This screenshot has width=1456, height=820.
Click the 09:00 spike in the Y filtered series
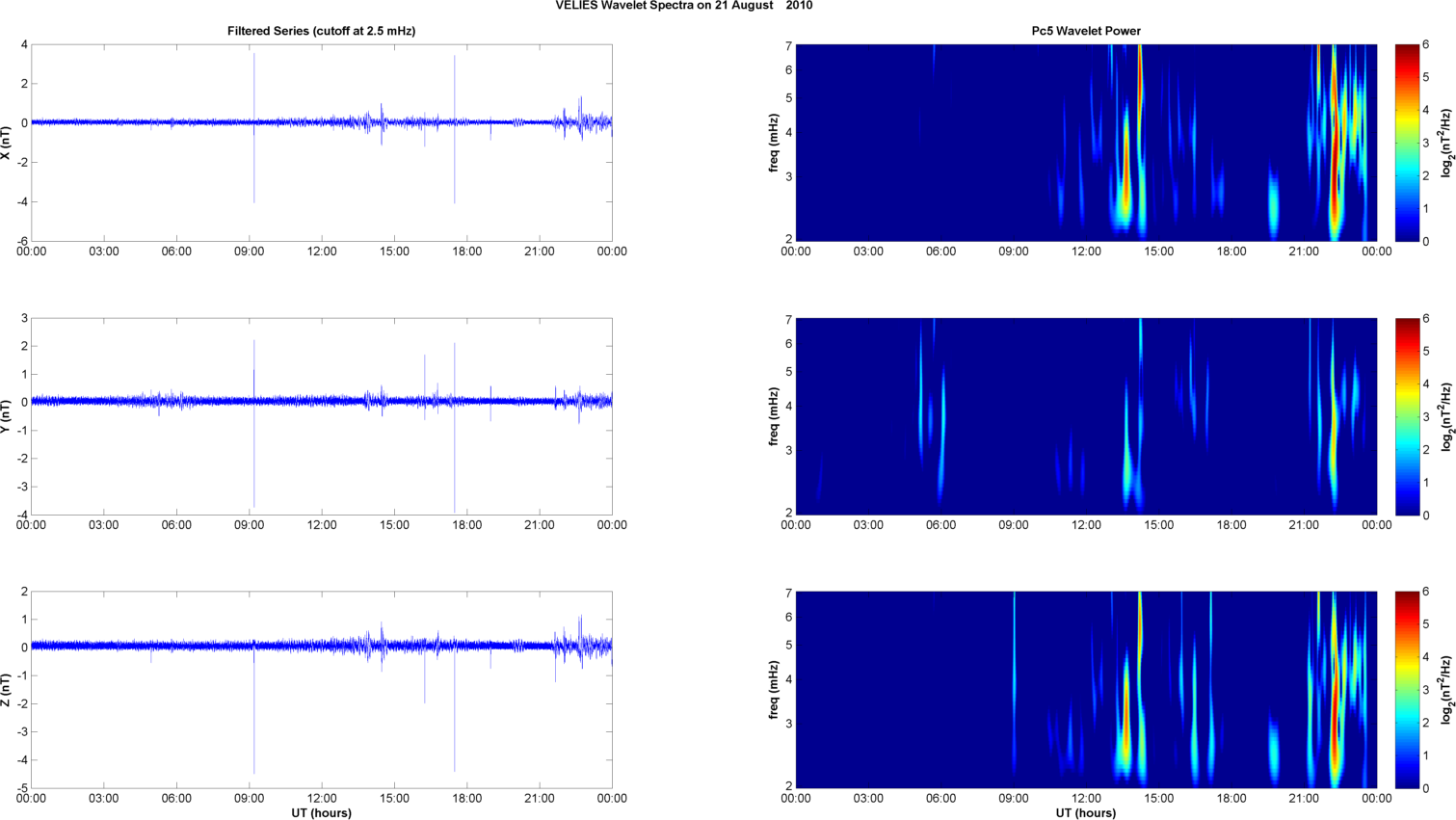(x=254, y=423)
